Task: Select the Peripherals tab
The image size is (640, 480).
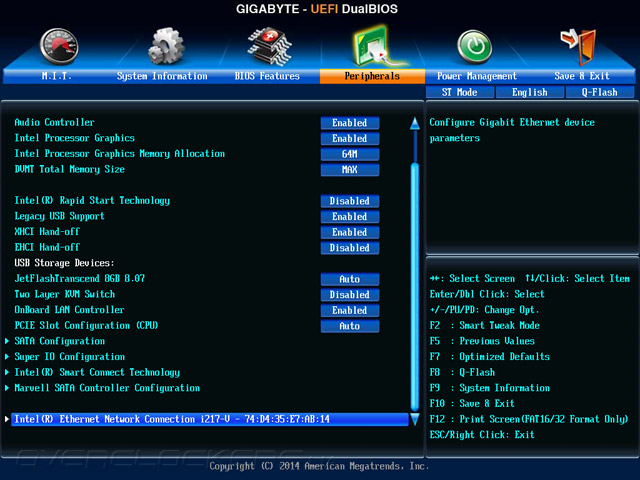Action: click(x=372, y=76)
